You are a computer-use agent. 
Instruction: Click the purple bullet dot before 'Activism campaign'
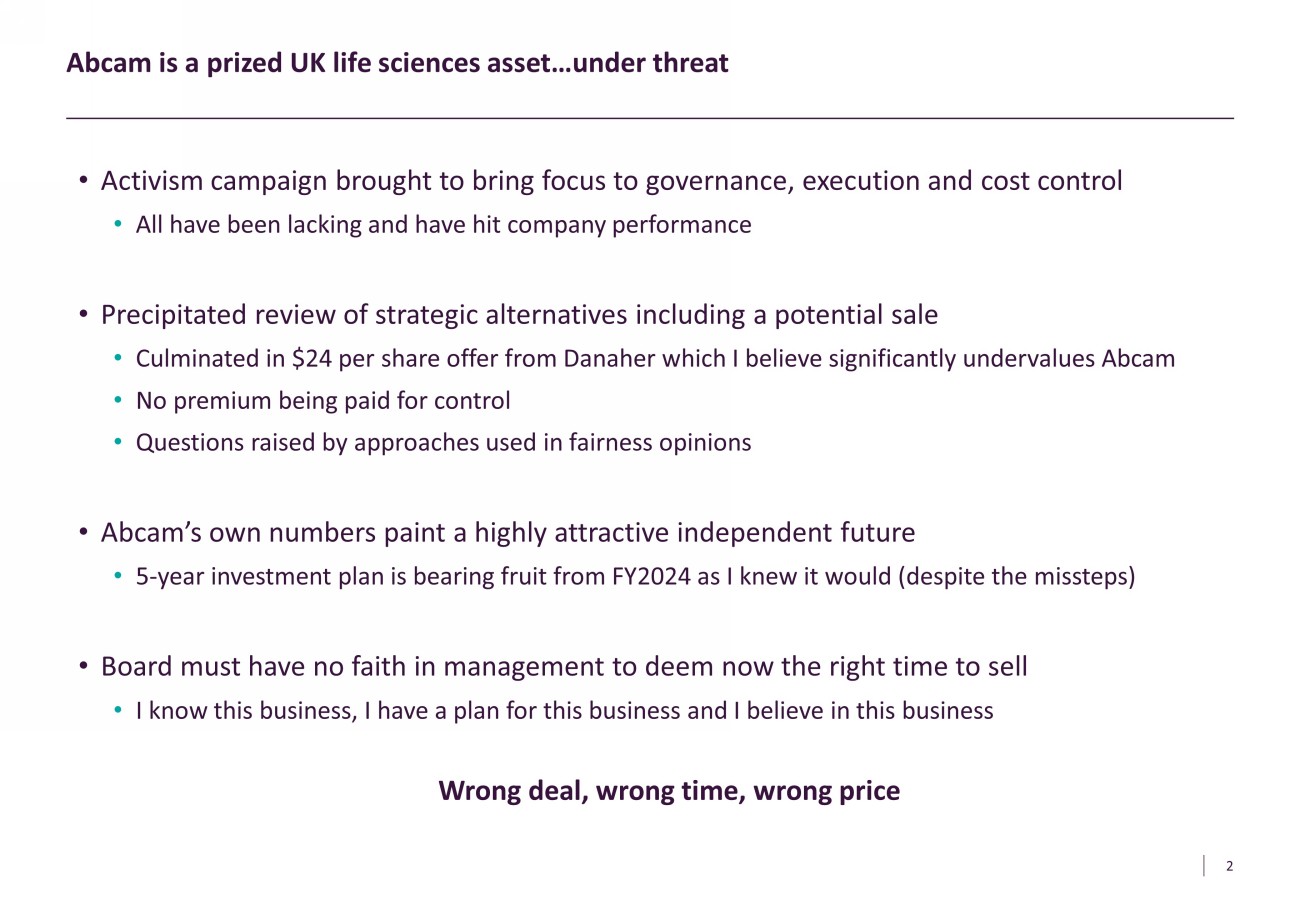pyautogui.click(x=85, y=182)
